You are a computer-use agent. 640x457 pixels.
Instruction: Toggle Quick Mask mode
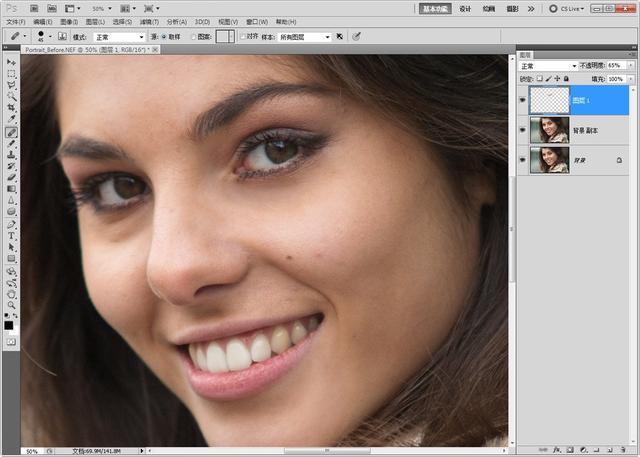tap(11, 342)
